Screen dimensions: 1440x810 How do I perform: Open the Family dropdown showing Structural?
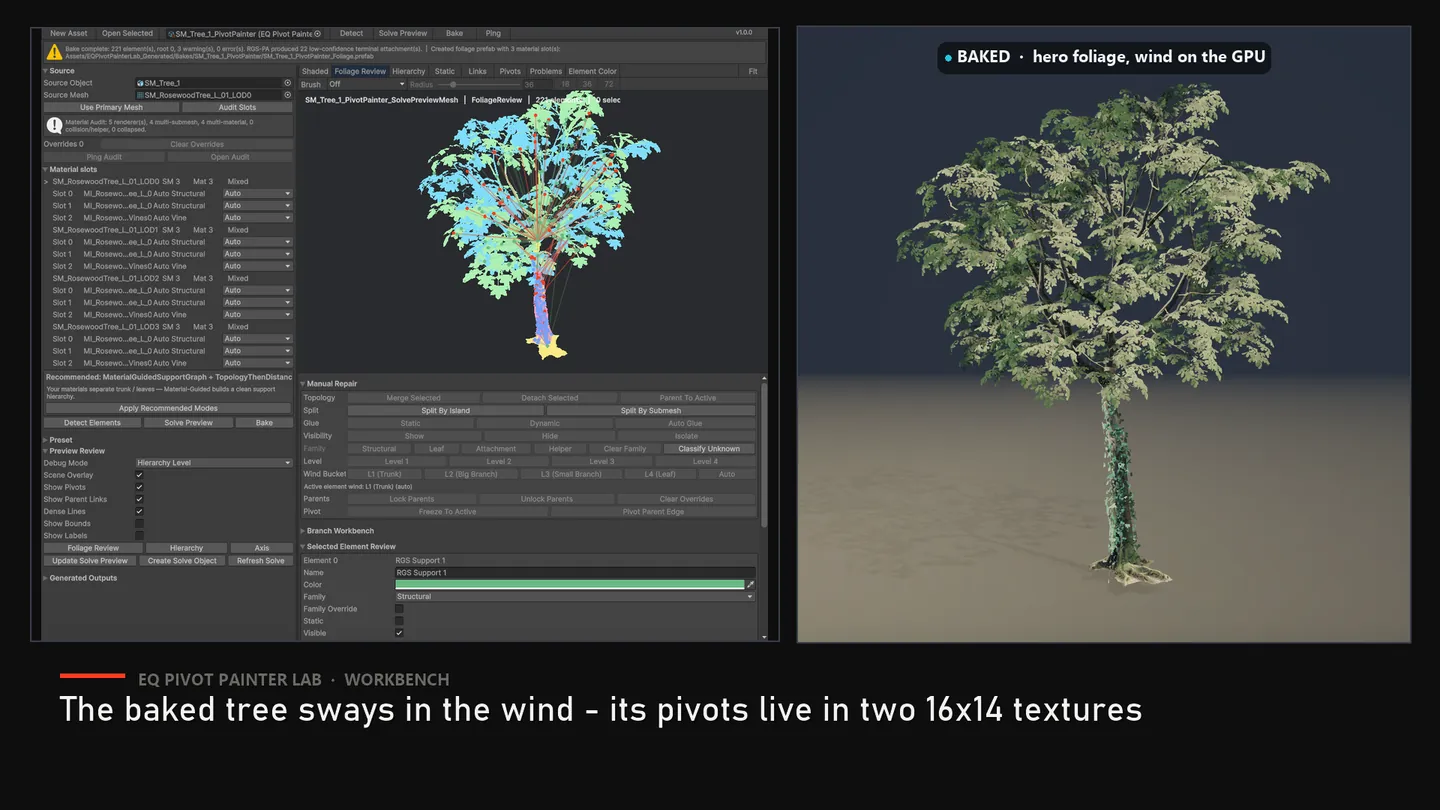(575, 597)
